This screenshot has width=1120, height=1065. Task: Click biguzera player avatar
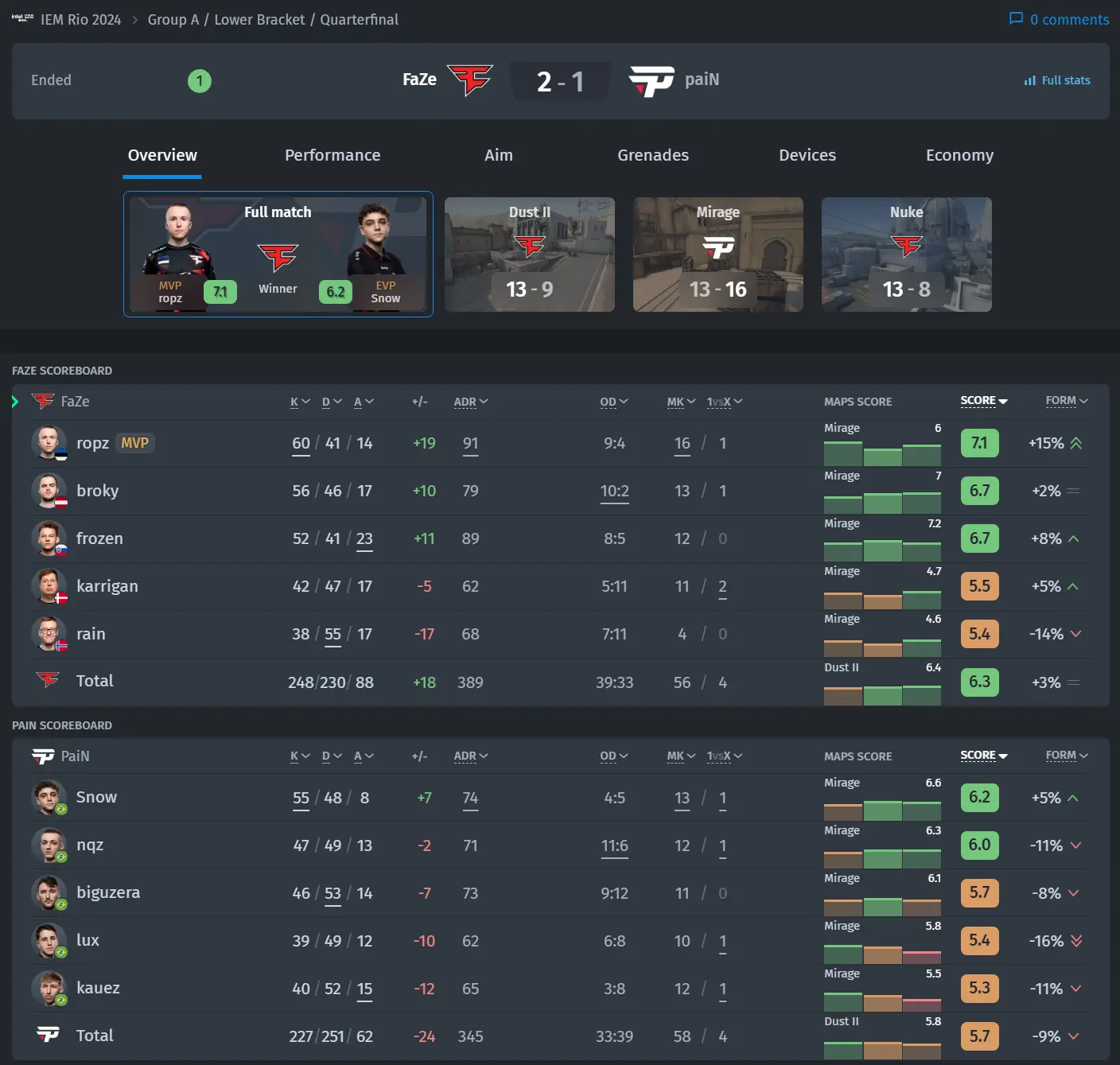(49, 892)
